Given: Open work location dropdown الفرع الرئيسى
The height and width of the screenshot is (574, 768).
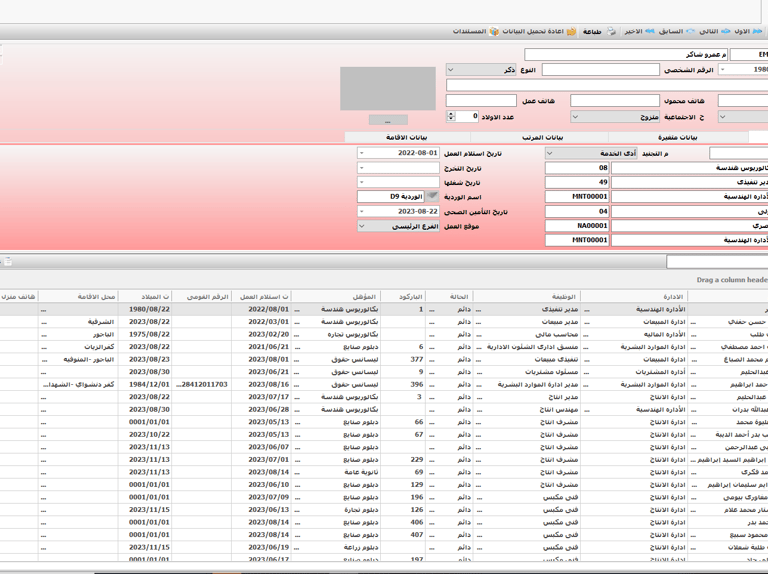Looking at the screenshot, I should pyautogui.click(x=398, y=226).
